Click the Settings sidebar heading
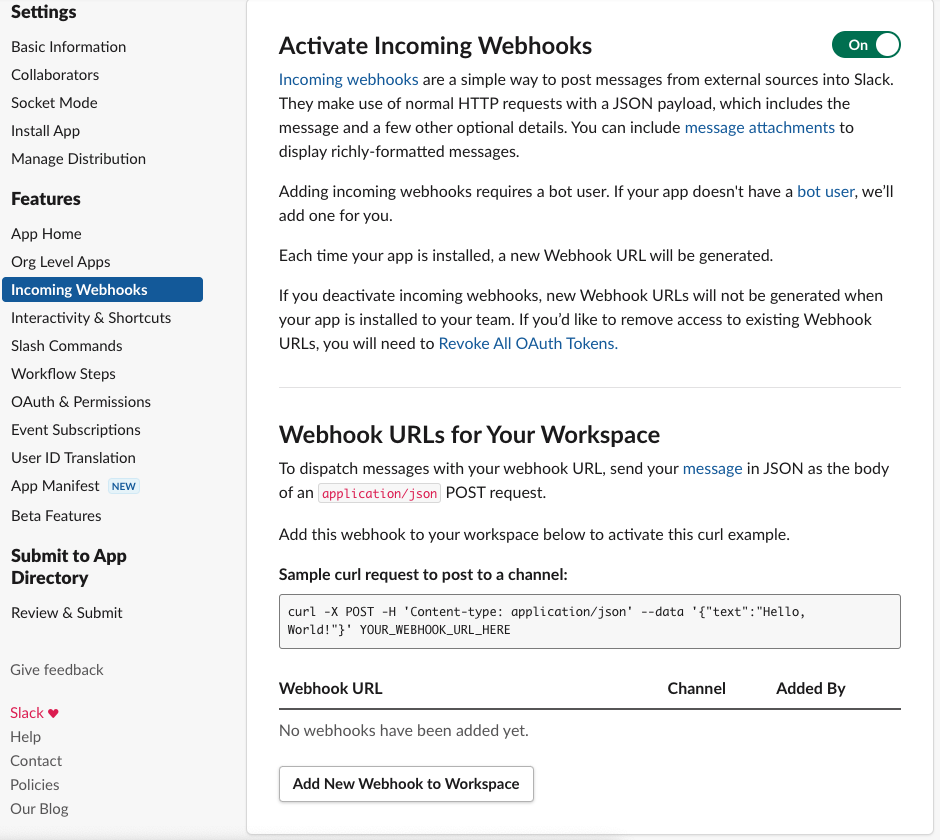Image resolution: width=940 pixels, height=840 pixels. [43, 12]
